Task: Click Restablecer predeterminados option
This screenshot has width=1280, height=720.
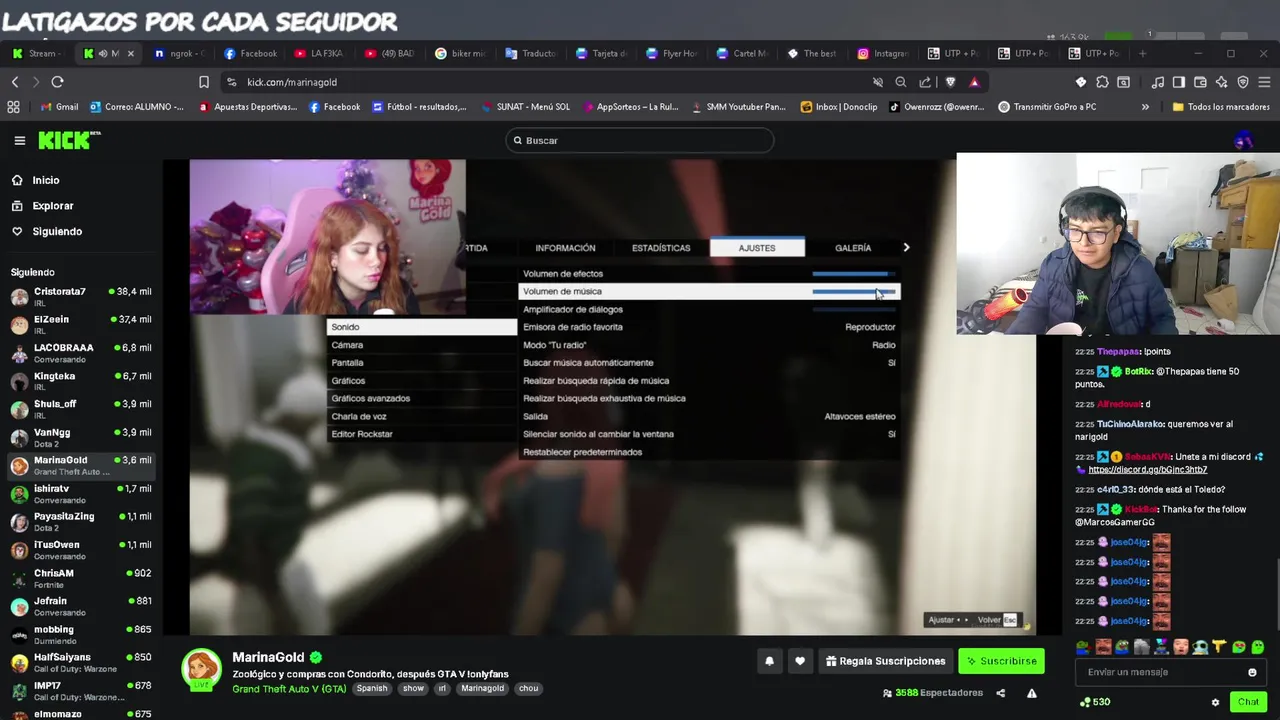Action: click(709, 452)
